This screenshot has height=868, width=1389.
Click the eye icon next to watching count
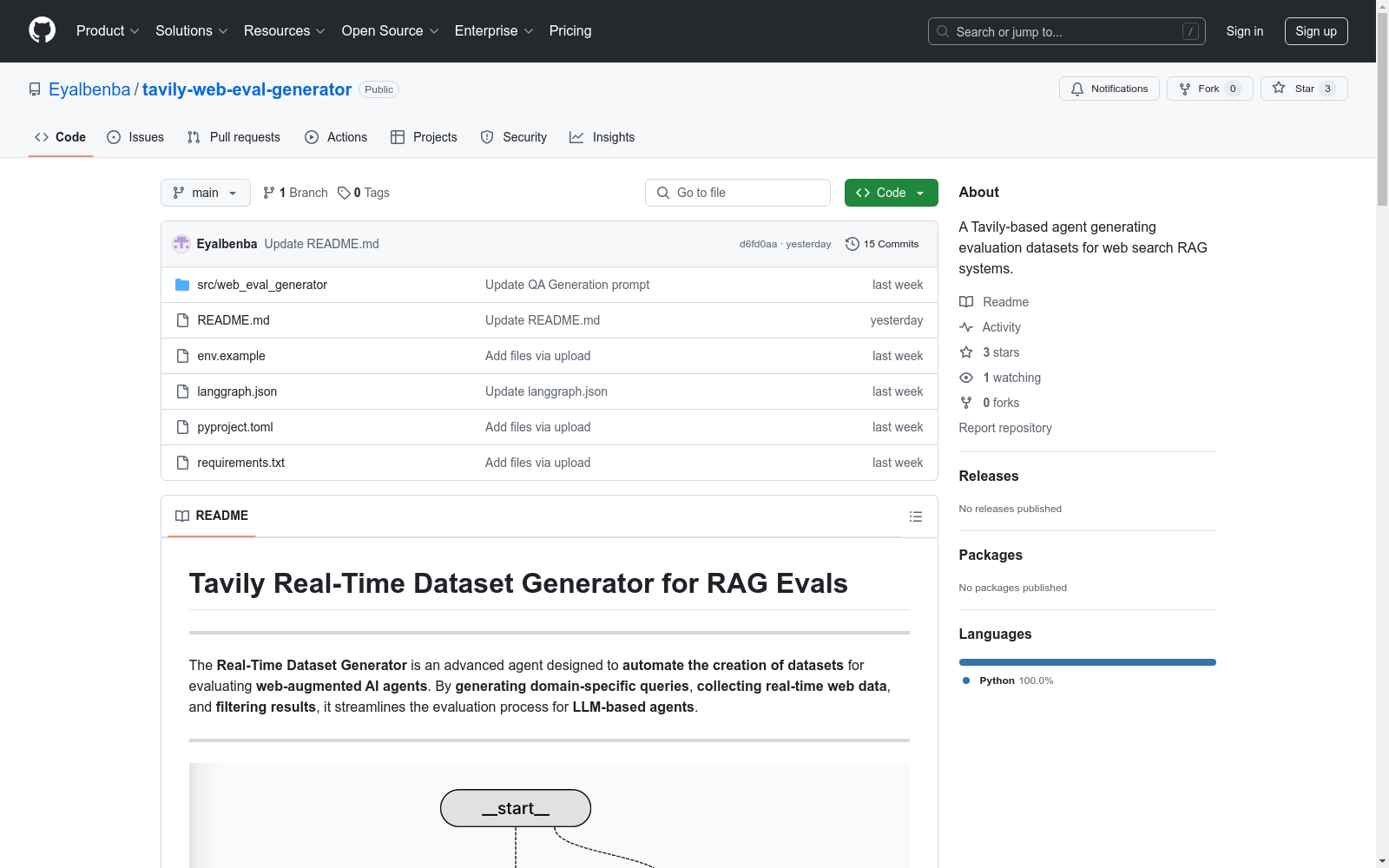click(x=966, y=378)
